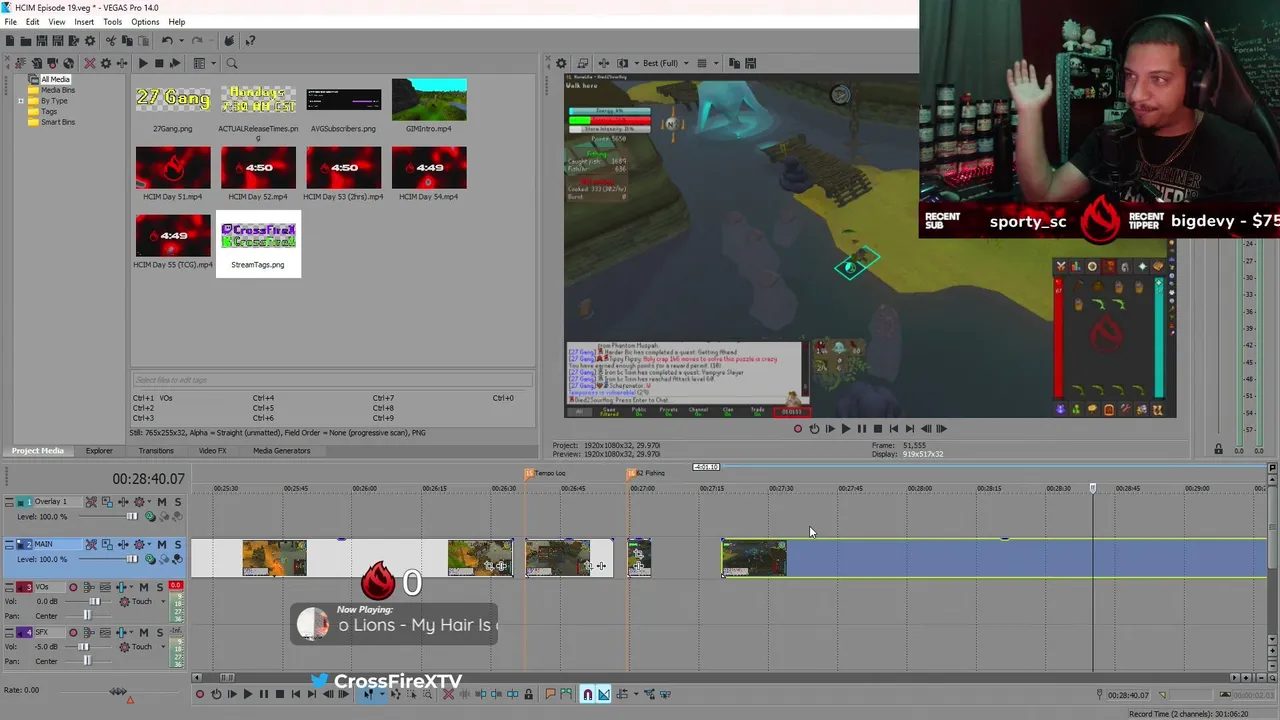
Task: Click Record on the timeline transport bar
Action: pyautogui.click(x=199, y=694)
